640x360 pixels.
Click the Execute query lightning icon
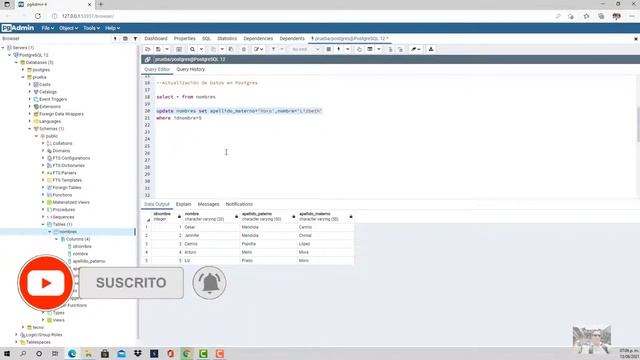point(339,49)
